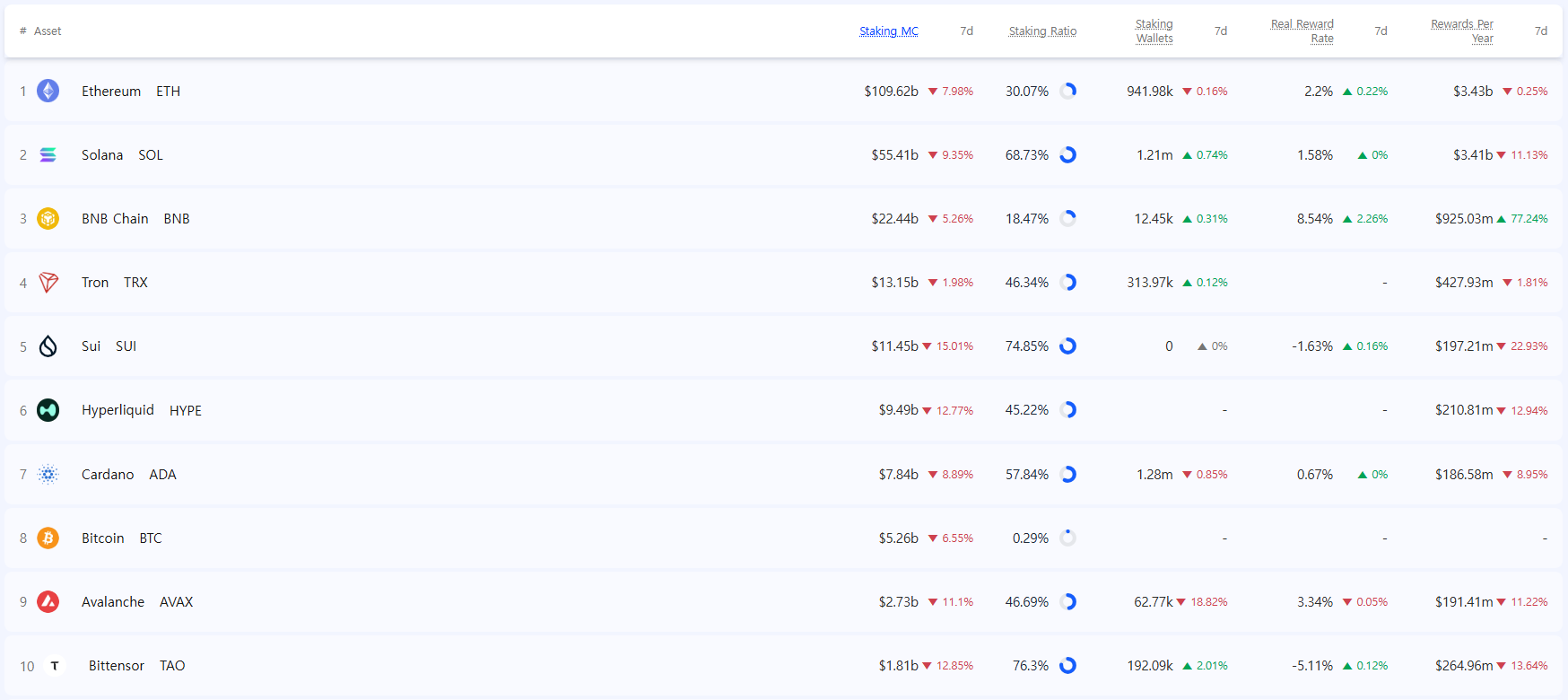This screenshot has height=700, width=1568.
Task: Click the Asset column header
Action: (48, 31)
